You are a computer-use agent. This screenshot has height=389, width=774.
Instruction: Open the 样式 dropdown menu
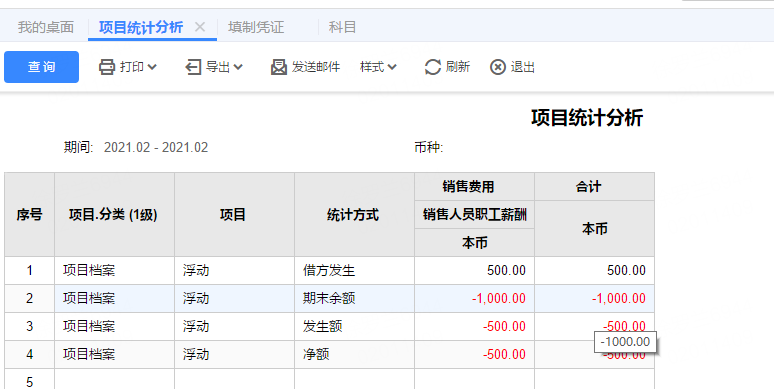point(378,67)
